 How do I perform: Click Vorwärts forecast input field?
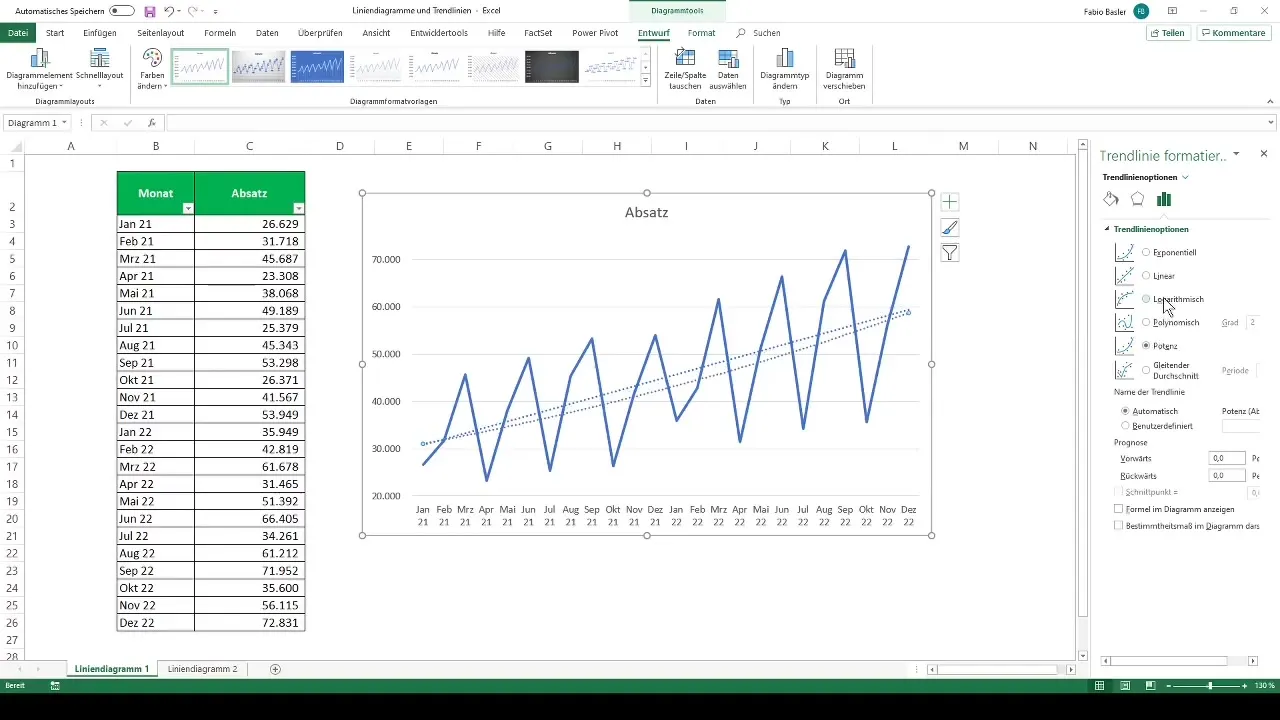coord(1226,458)
